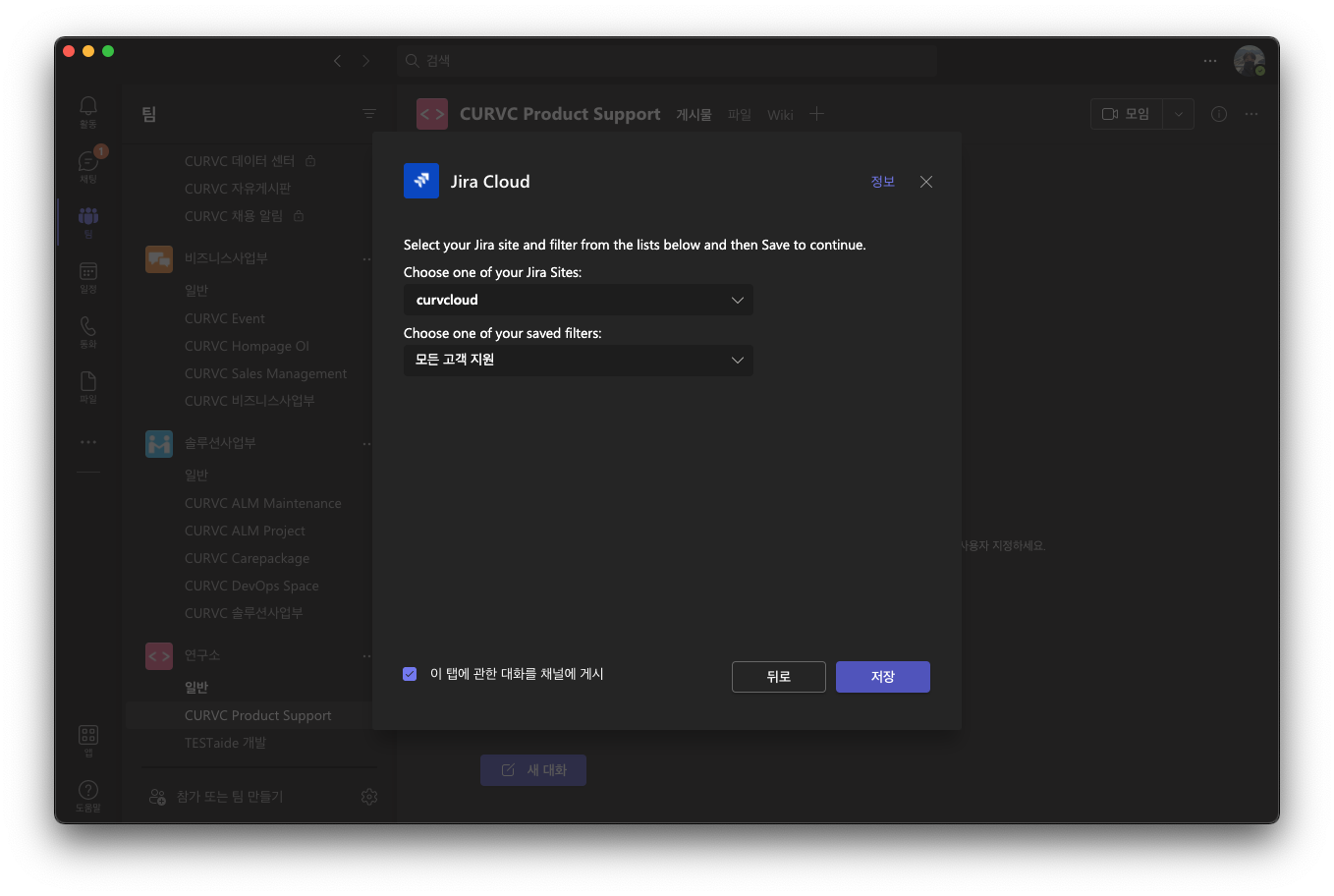Viewport: 1334px width, 896px height.
Task: Open the manage teams gear icon
Action: [x=369, y=797]
